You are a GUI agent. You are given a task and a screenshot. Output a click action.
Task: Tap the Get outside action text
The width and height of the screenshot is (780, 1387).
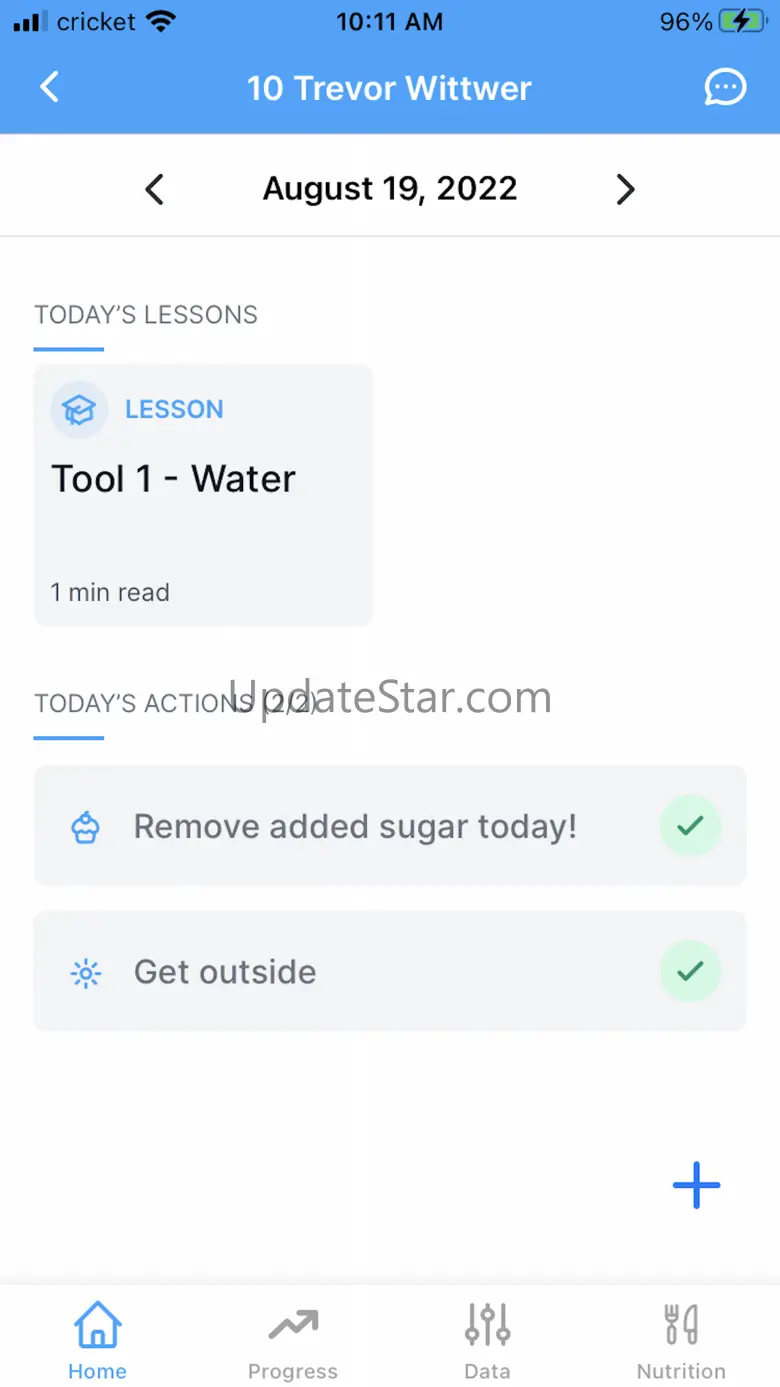(225, 972)
